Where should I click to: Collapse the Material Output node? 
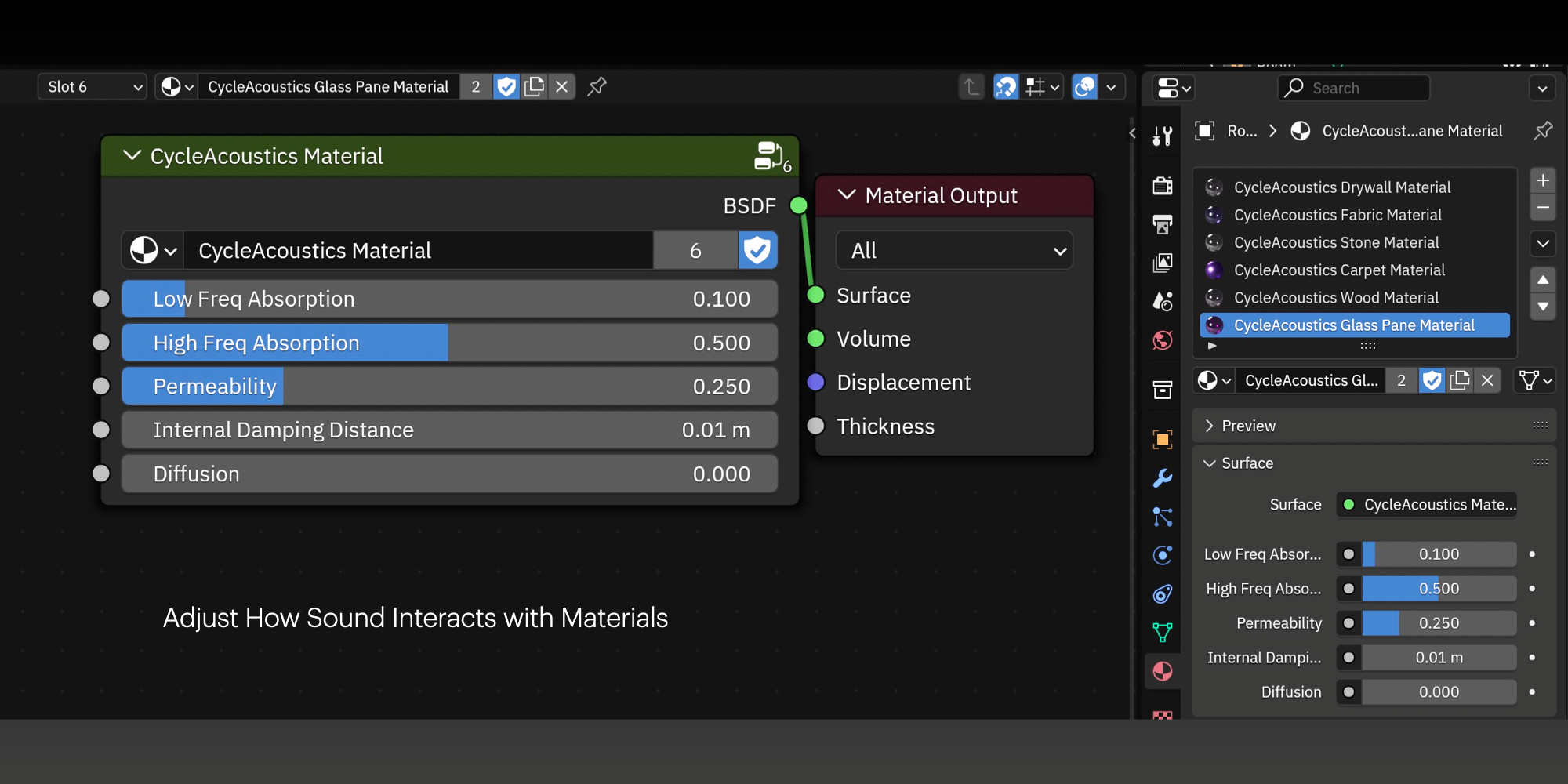847,194
